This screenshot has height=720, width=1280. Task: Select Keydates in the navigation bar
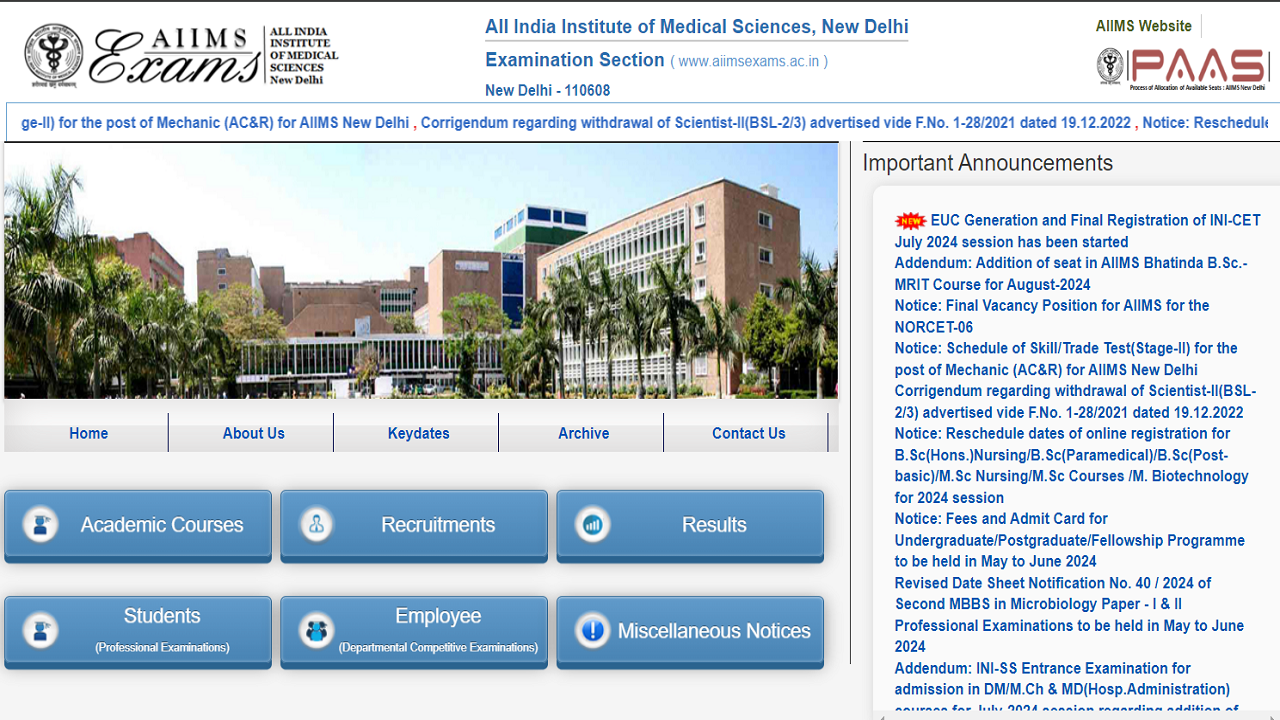point(418,433)
